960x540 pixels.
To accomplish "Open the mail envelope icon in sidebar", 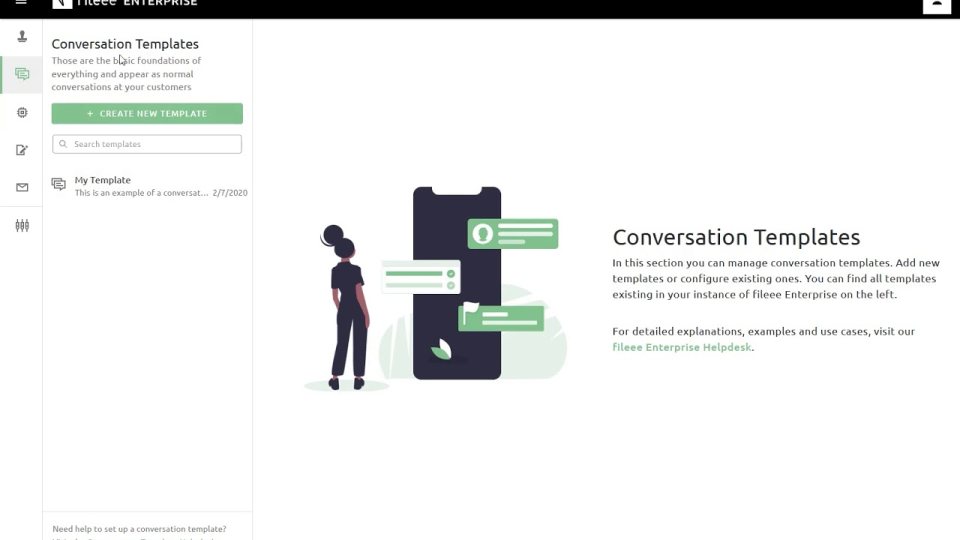I will click(x=22, y=187).
